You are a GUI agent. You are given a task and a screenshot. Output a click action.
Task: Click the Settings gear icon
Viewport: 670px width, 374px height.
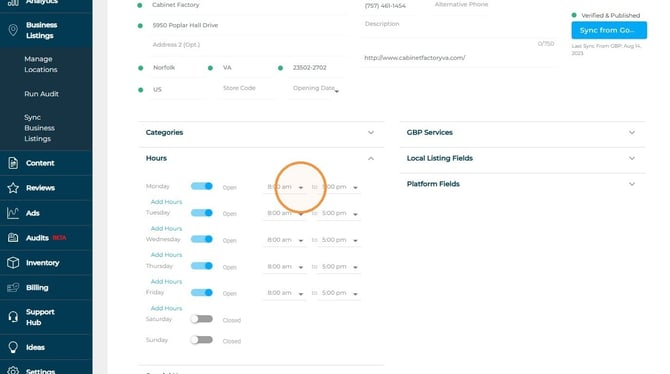click(13, 371)
